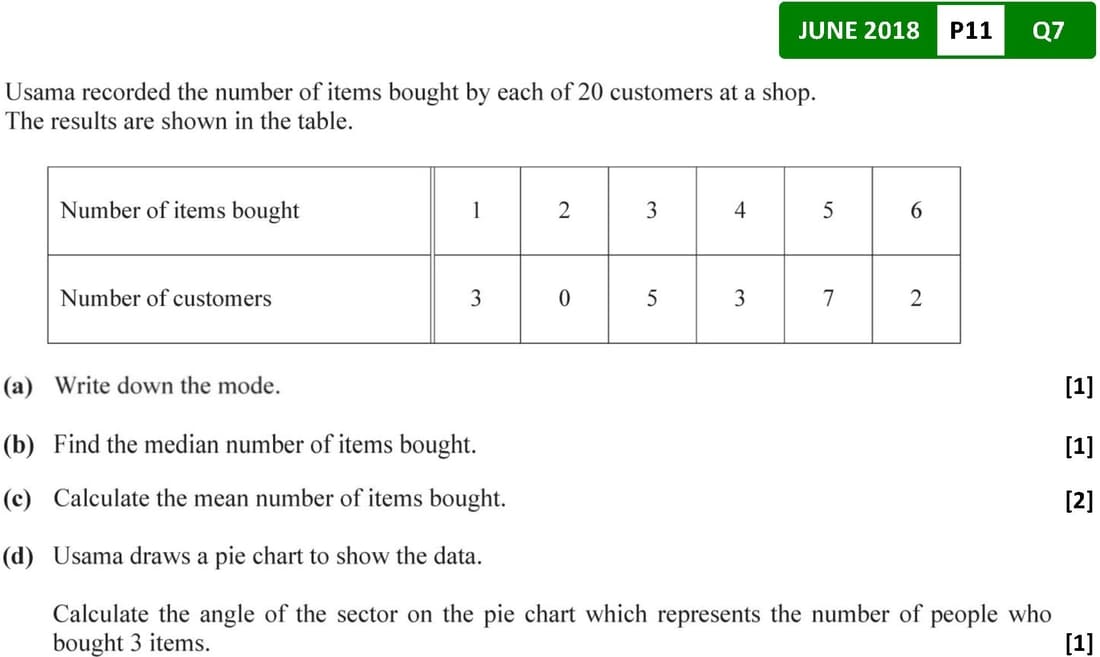Select table cell for 2 items bought
The image size is (1100, 657).
(x=564, y=211)
